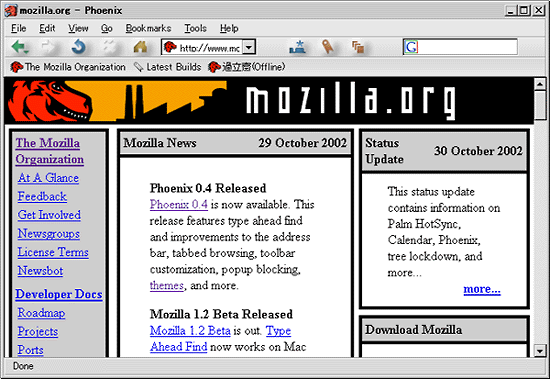This screenshot has height=379, width=550.
Task: Click the Mozilla dinosaur banner logo
Action: (x=49, y=101)
